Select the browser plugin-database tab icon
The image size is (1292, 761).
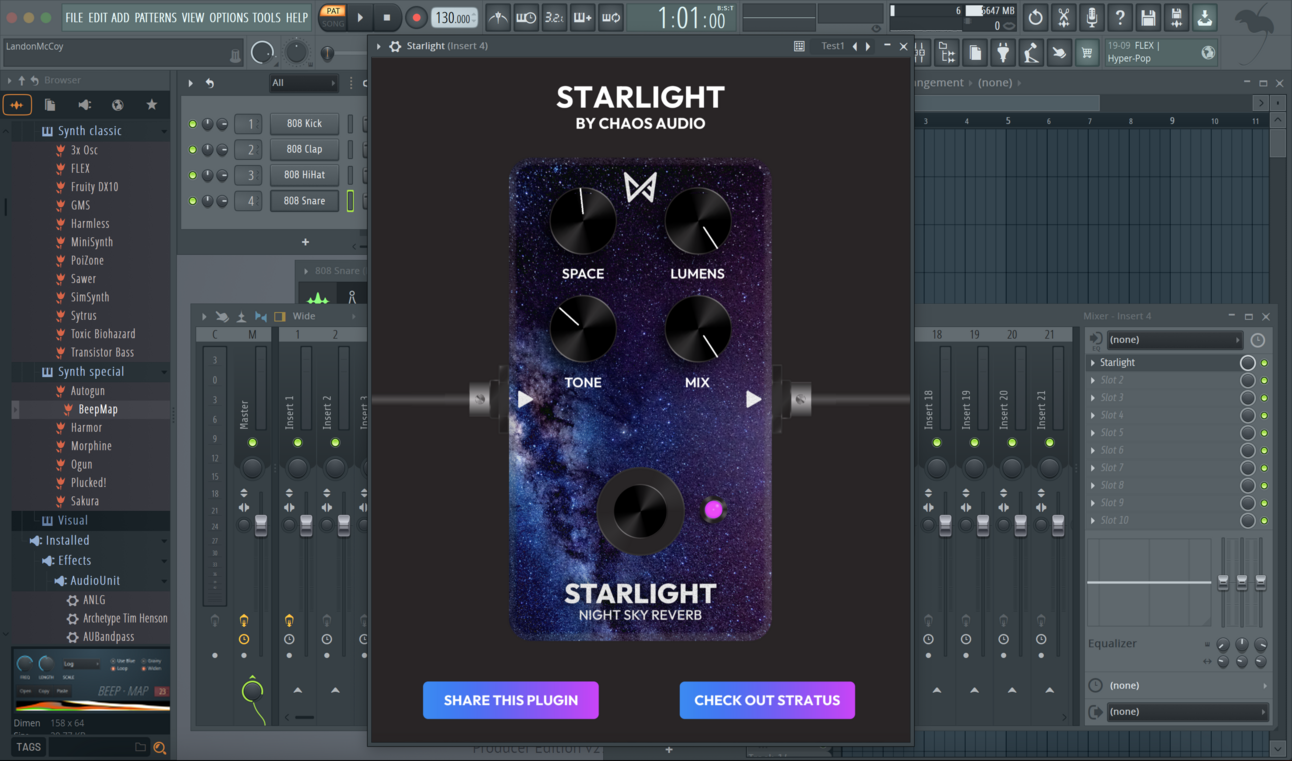point(17,105)
